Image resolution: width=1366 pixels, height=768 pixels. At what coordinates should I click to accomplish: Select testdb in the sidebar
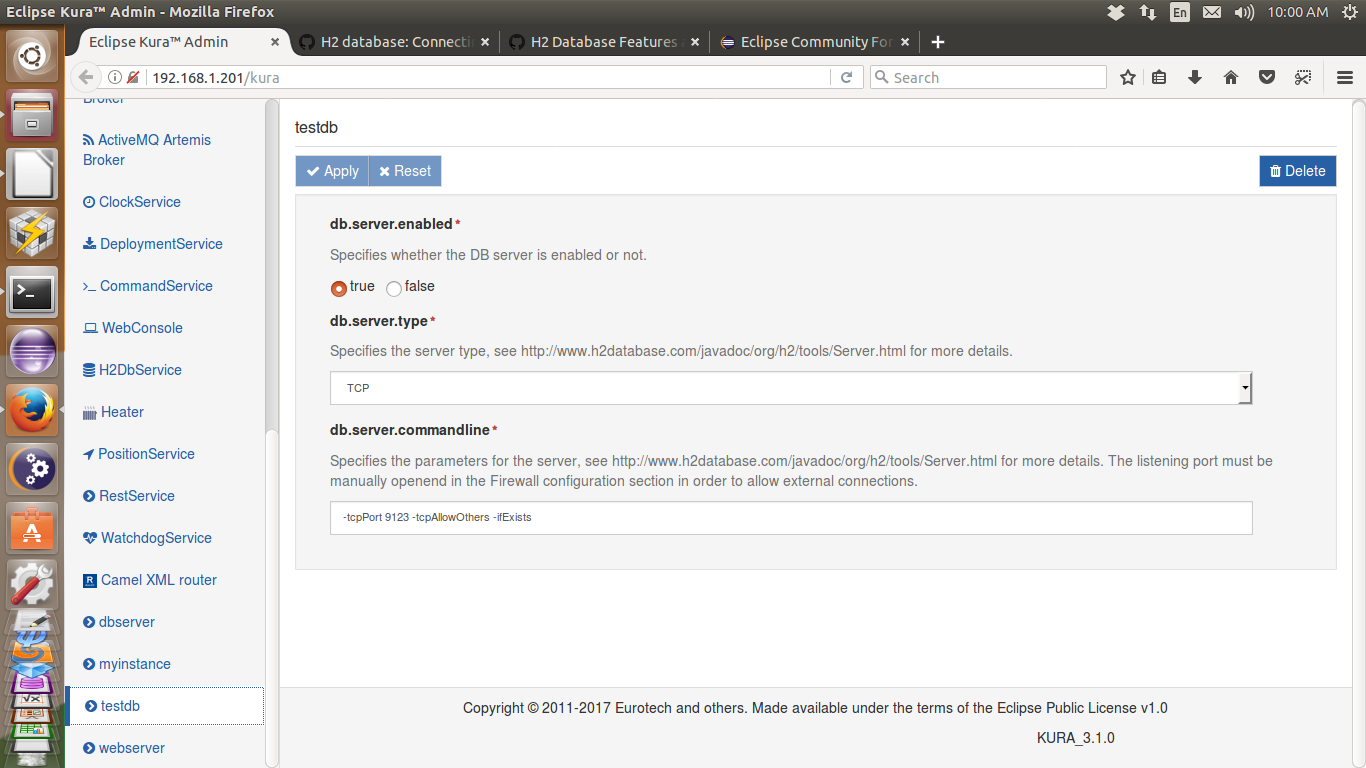pyautogui.click(x=165, y=706)
